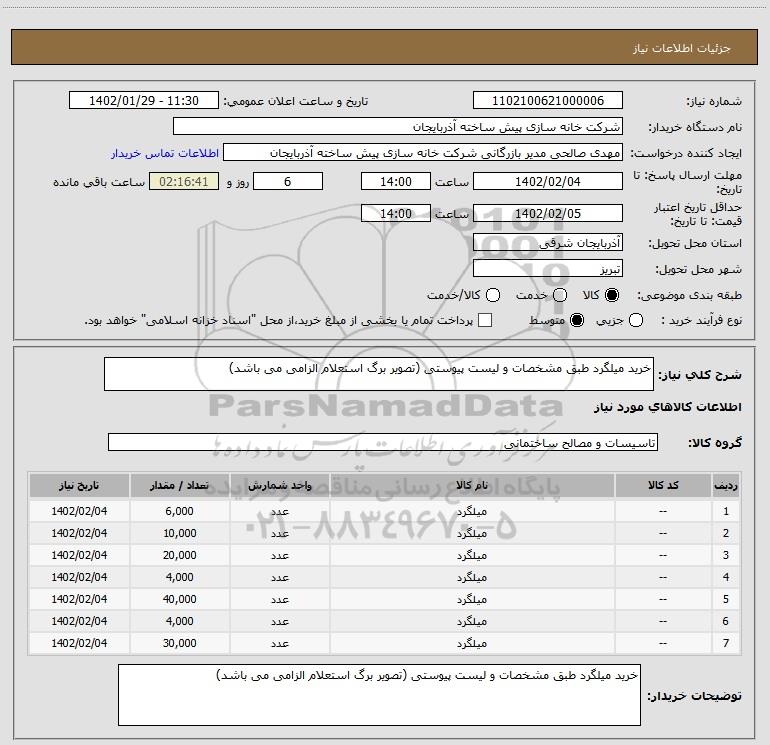770x745 pixels.
Task: Click quantity 10,000 in row 2
Action: (x=179, y=533)
